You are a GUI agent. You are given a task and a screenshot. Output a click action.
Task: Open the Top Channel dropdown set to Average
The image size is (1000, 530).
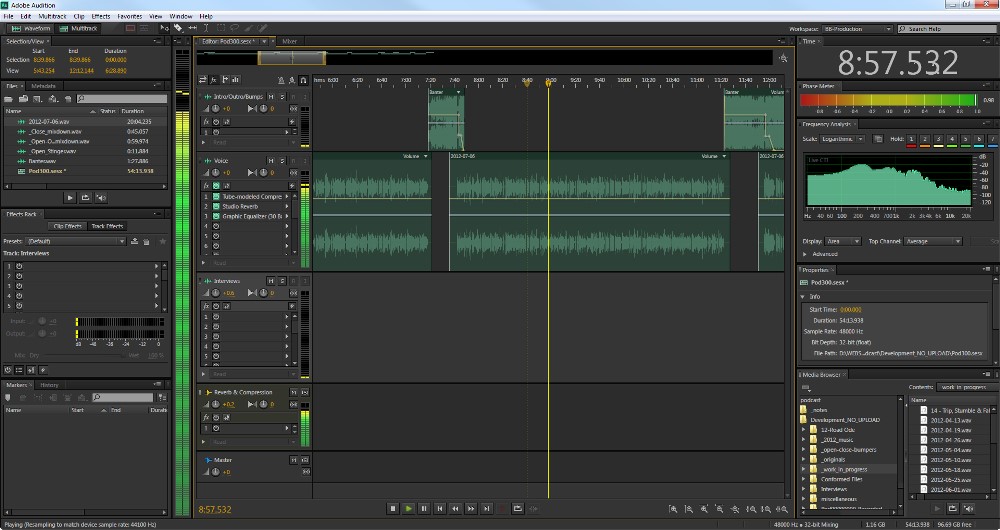point(933,241)
